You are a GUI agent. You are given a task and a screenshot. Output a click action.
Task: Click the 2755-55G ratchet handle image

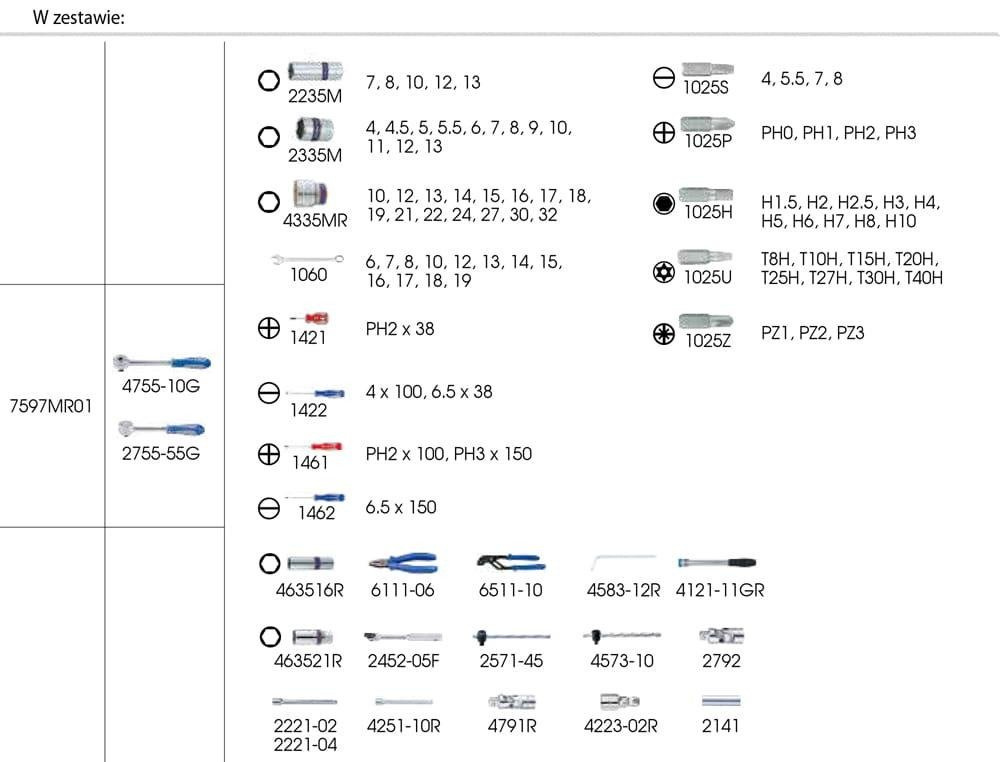click(163, 429)
